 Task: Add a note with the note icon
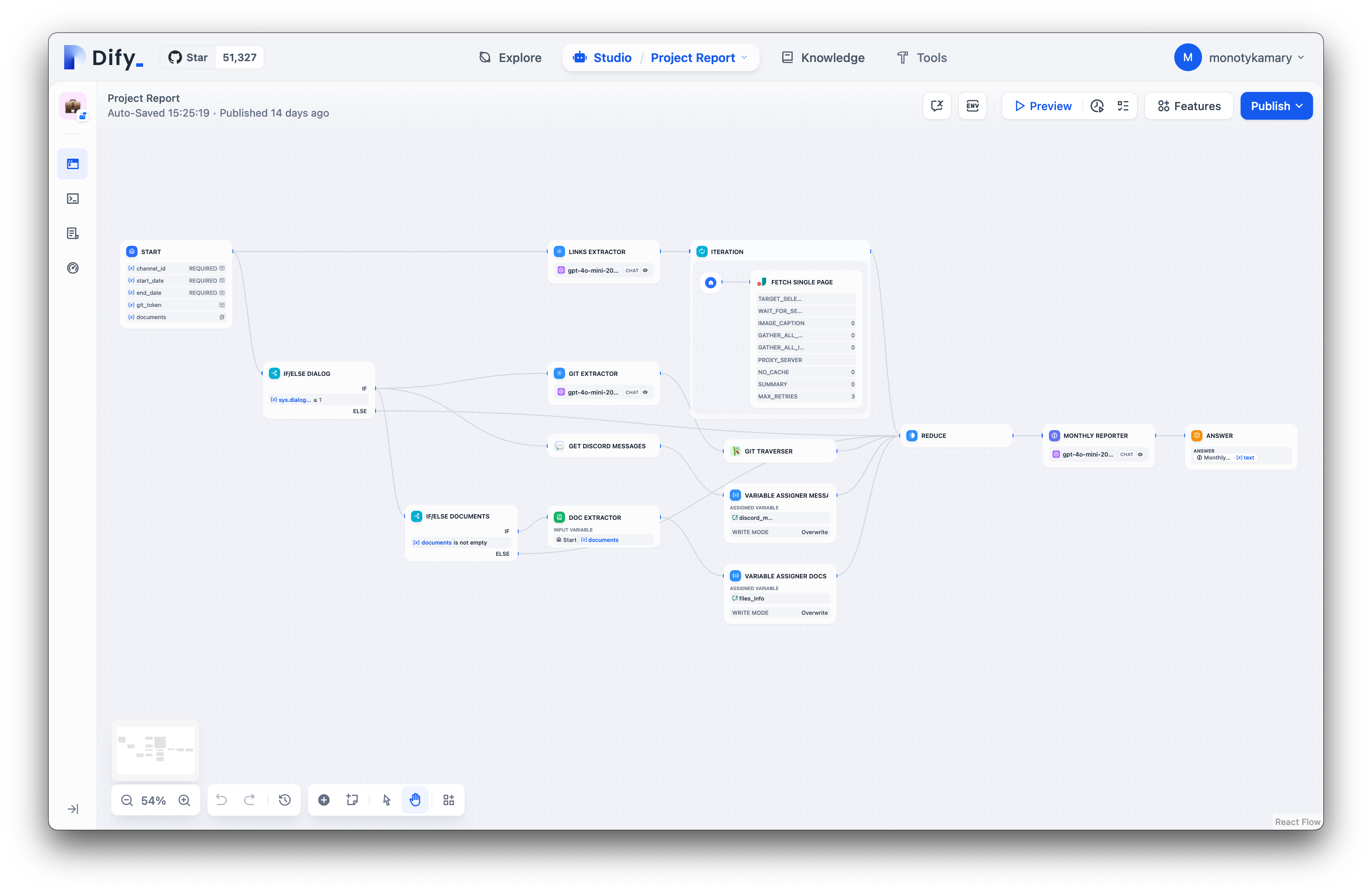[352, 800]
